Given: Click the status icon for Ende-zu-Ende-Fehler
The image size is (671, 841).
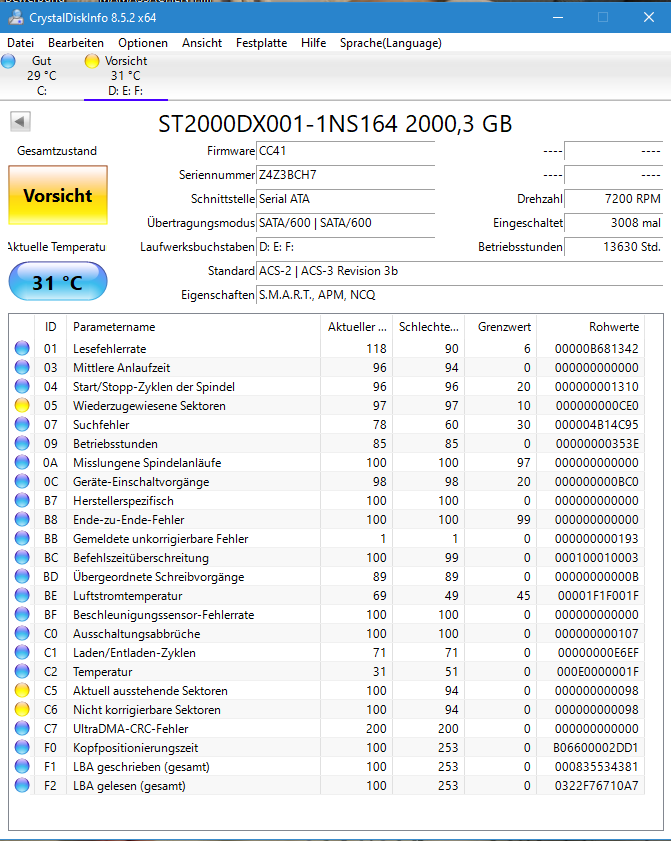Looking at the screenshot, I should click(22, 519).
